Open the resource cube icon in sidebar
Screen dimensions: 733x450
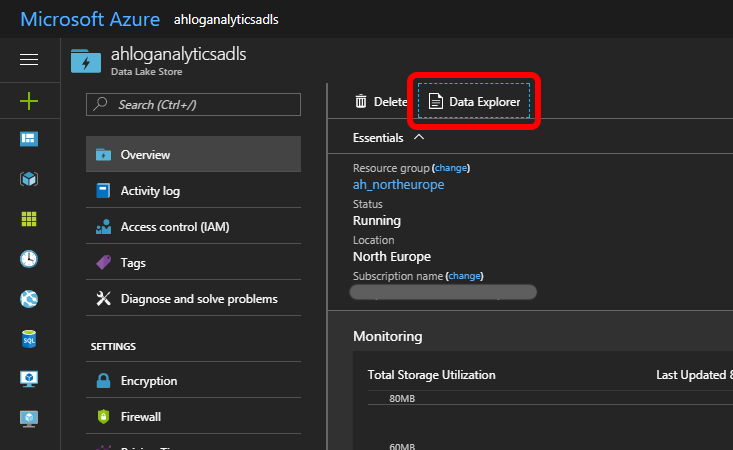[29, 179]
